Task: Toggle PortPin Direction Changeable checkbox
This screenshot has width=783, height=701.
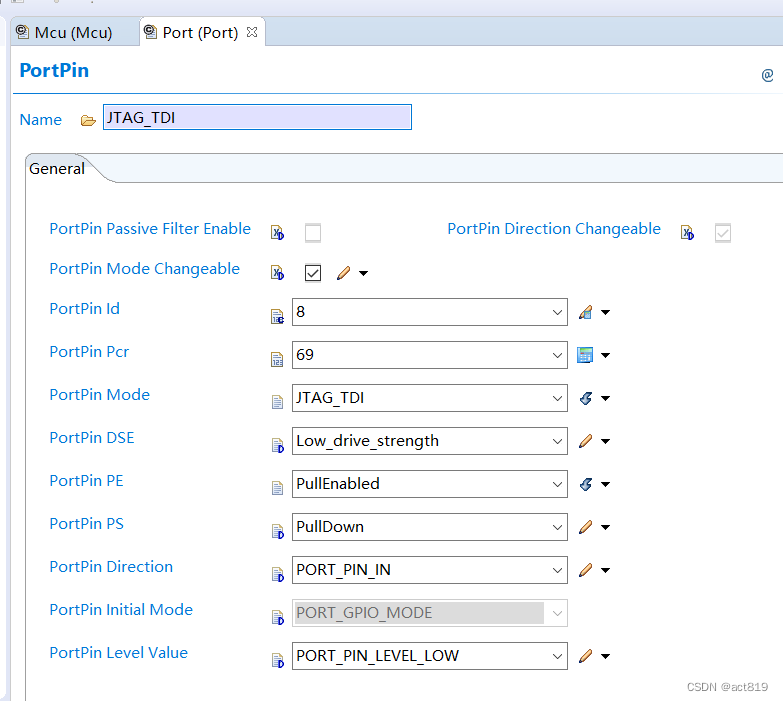Action: point(723,233)
